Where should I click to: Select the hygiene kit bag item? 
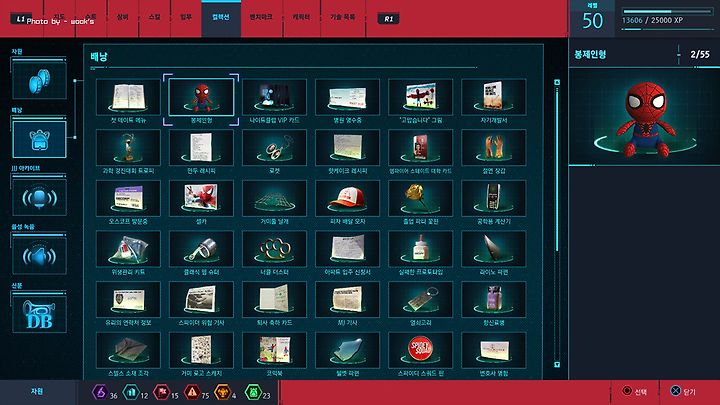click(x=128, y=249)
